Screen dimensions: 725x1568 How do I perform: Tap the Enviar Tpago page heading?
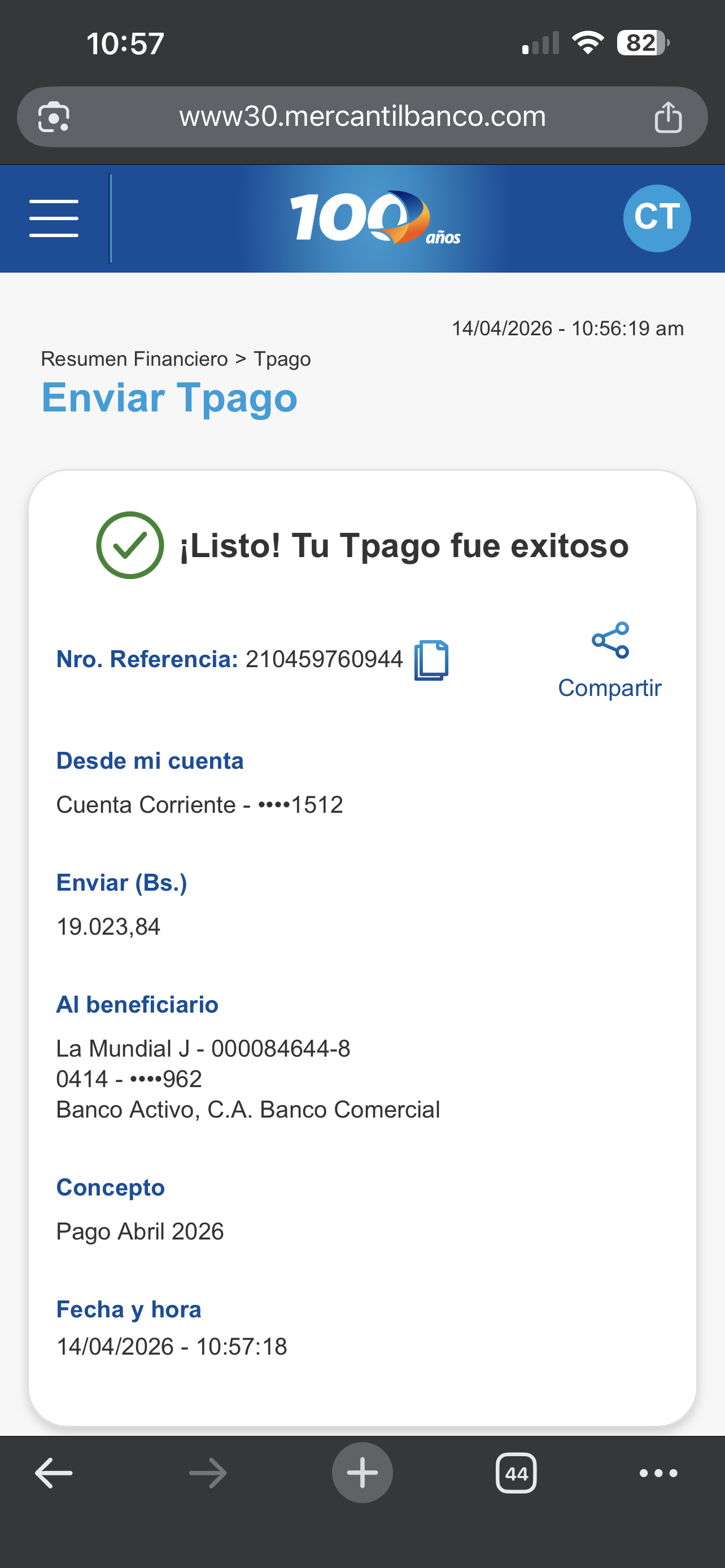click(169, 398)
